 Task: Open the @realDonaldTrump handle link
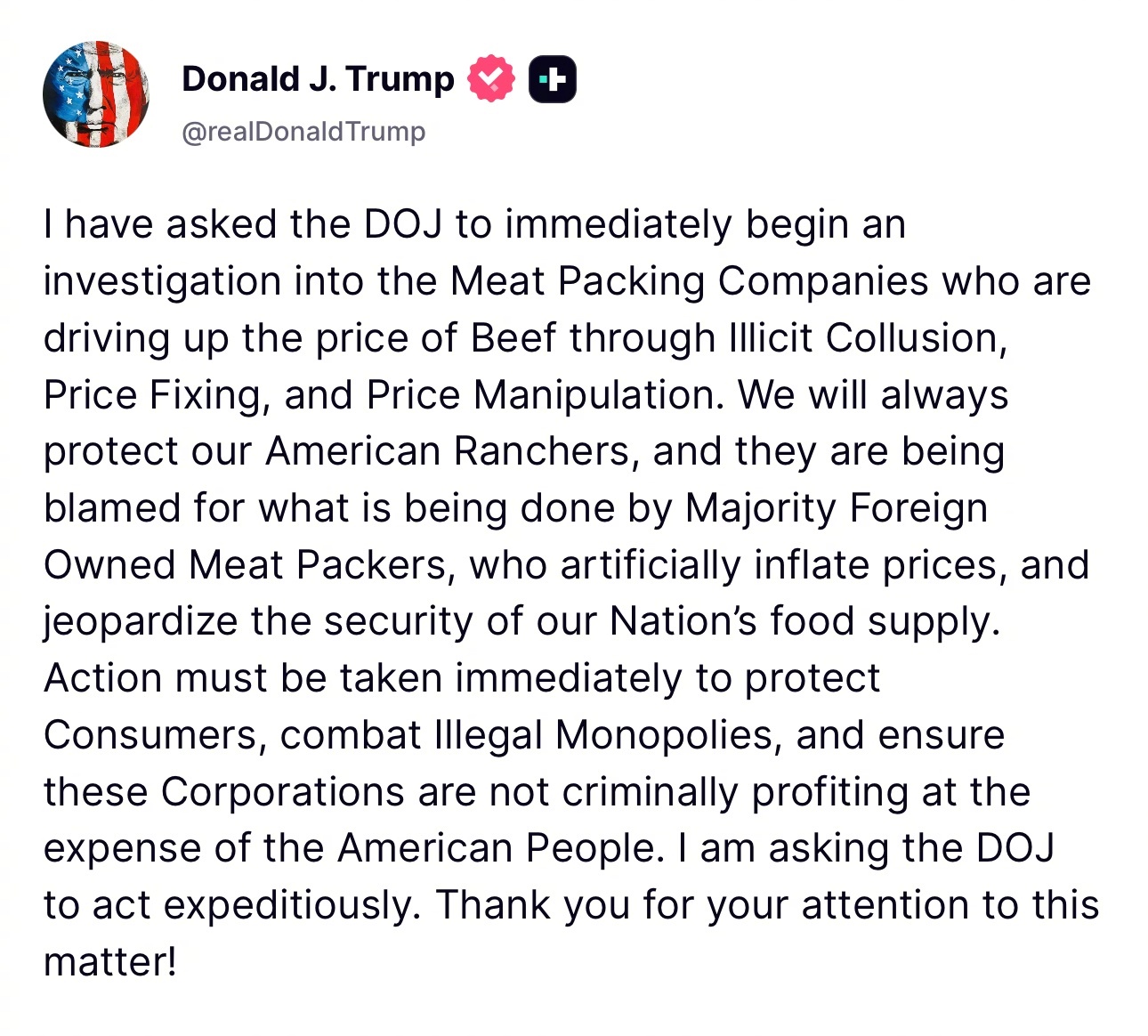pyautogui.click(x=303, y=131)
